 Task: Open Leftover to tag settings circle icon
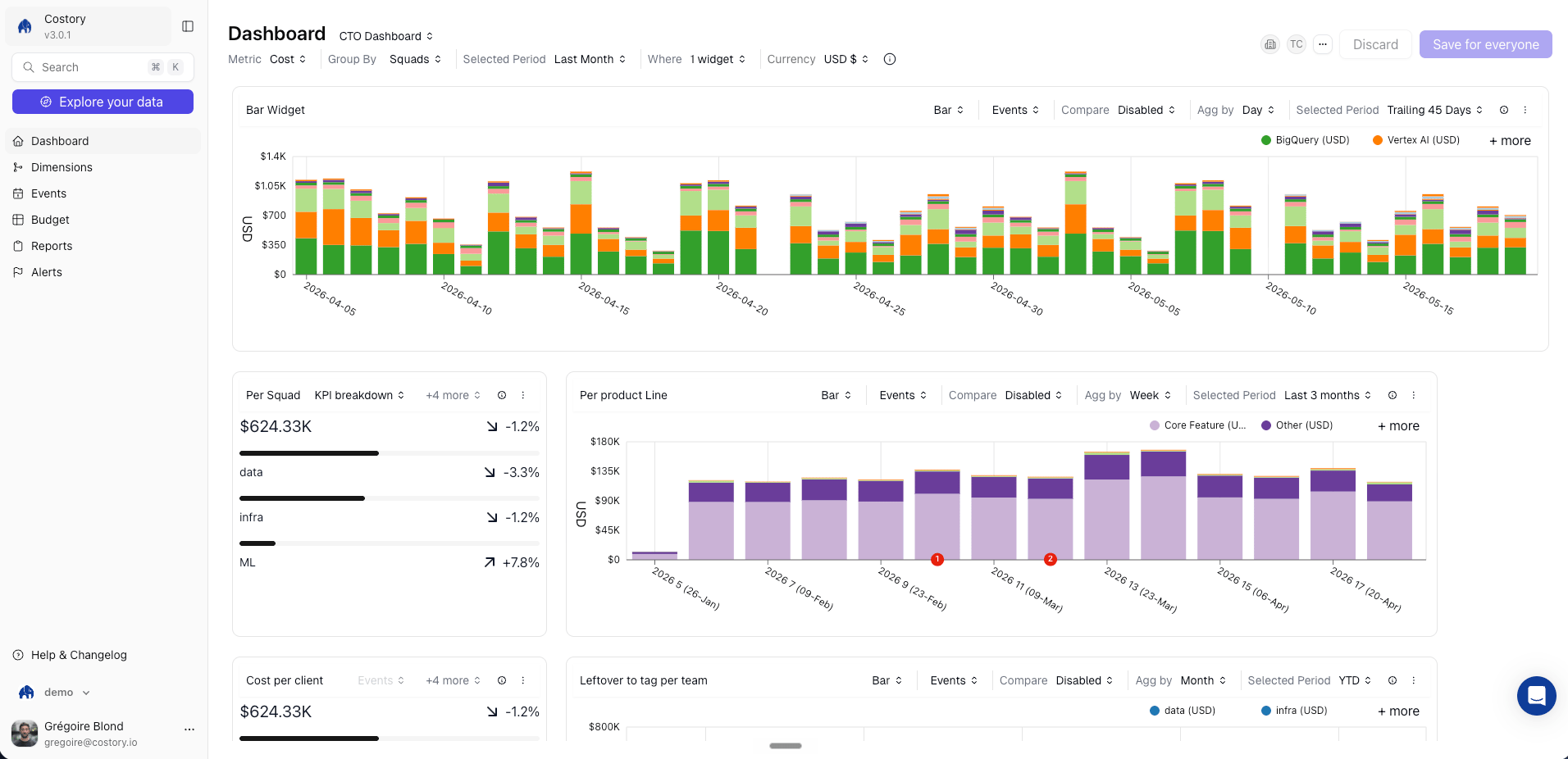click(1393, 680)
